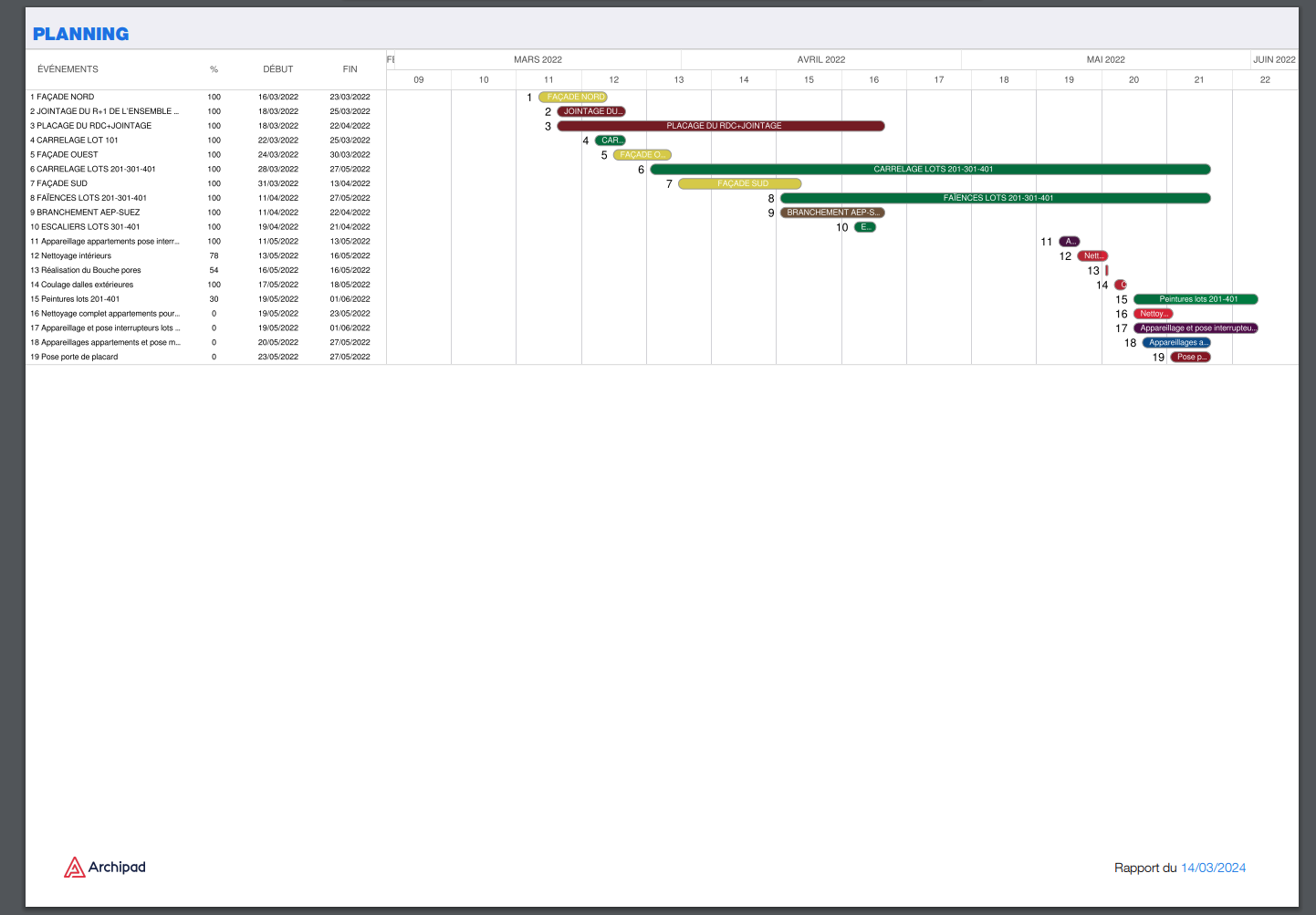
Task: Click the FAÏENCES LOTS 201-301-401 bar
Action: [996, 198]
